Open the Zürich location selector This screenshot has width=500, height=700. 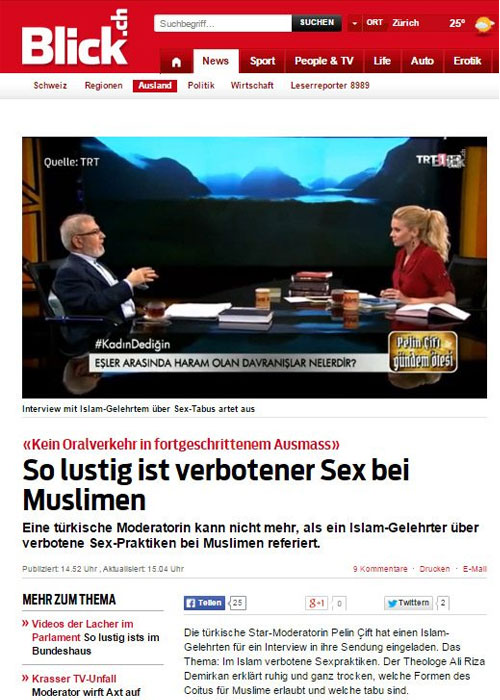pyautogui.click(x=405, y=23)
